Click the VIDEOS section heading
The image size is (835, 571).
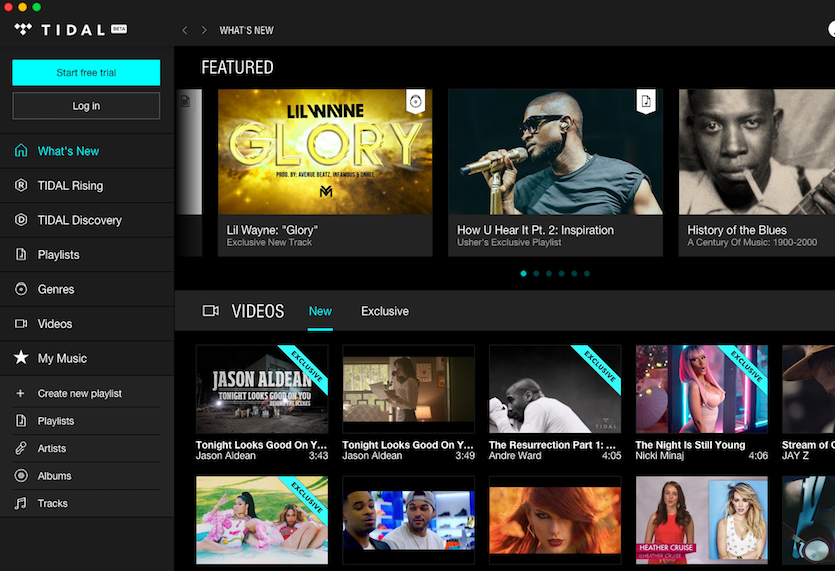(258, 311)
